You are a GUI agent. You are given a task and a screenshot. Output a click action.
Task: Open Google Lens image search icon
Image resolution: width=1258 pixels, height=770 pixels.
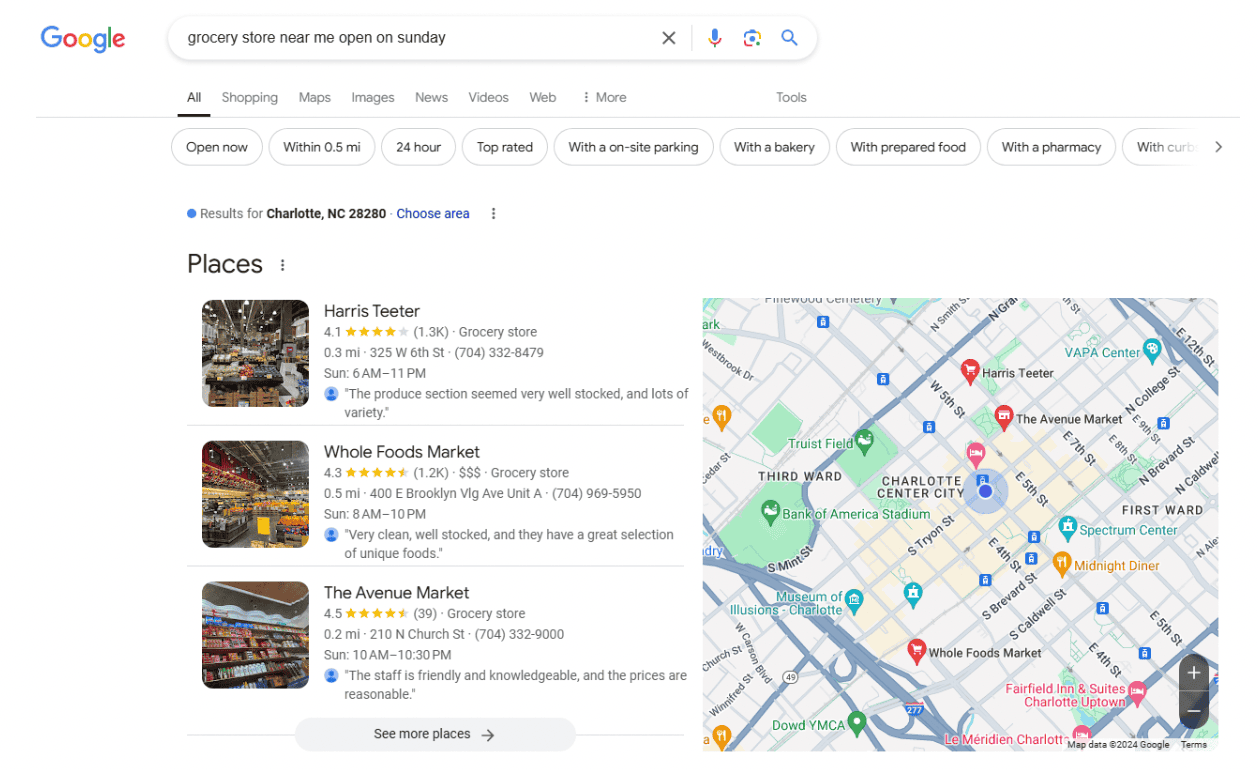pyautogui.click(x=752, y=37)
